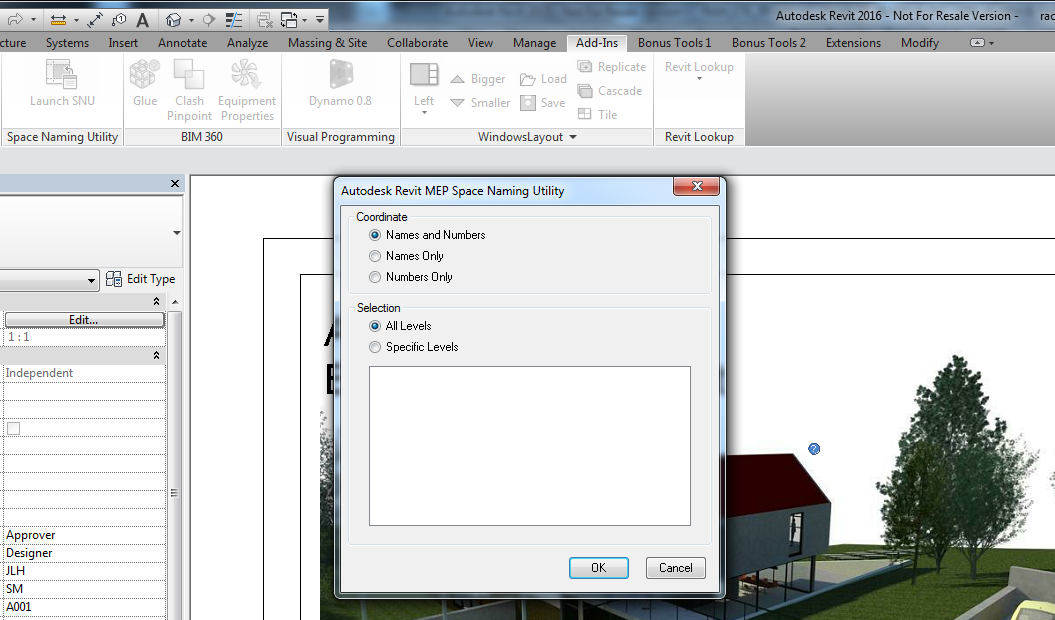Open the Measure tool dropdown arrow
The width and height of the screenshot is (1055, 620).
tap(76, 20)
